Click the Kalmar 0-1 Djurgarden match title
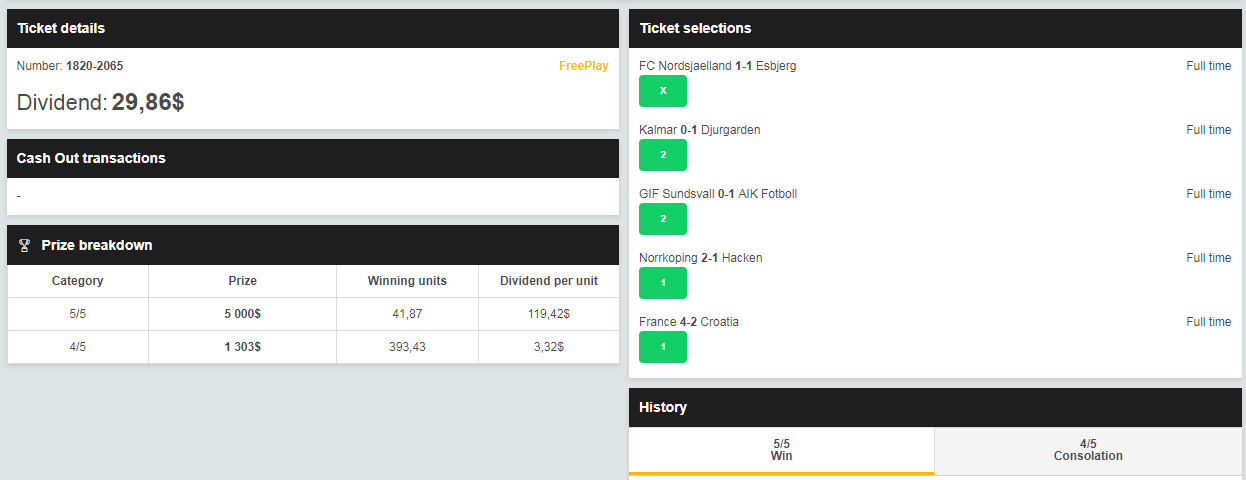Viewport: 1246px width, 480px height. (x=700, y=130)
